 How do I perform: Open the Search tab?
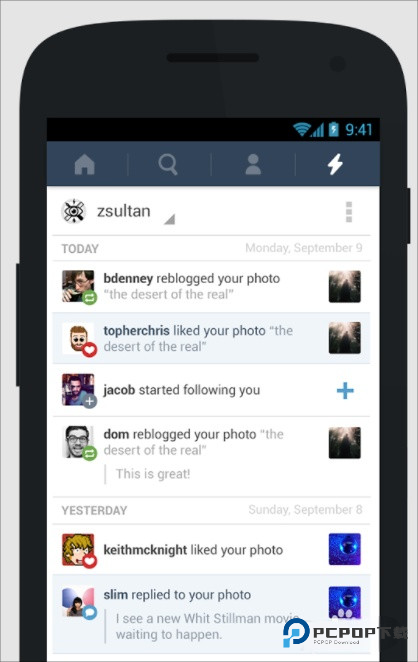[x=168, y=164]
